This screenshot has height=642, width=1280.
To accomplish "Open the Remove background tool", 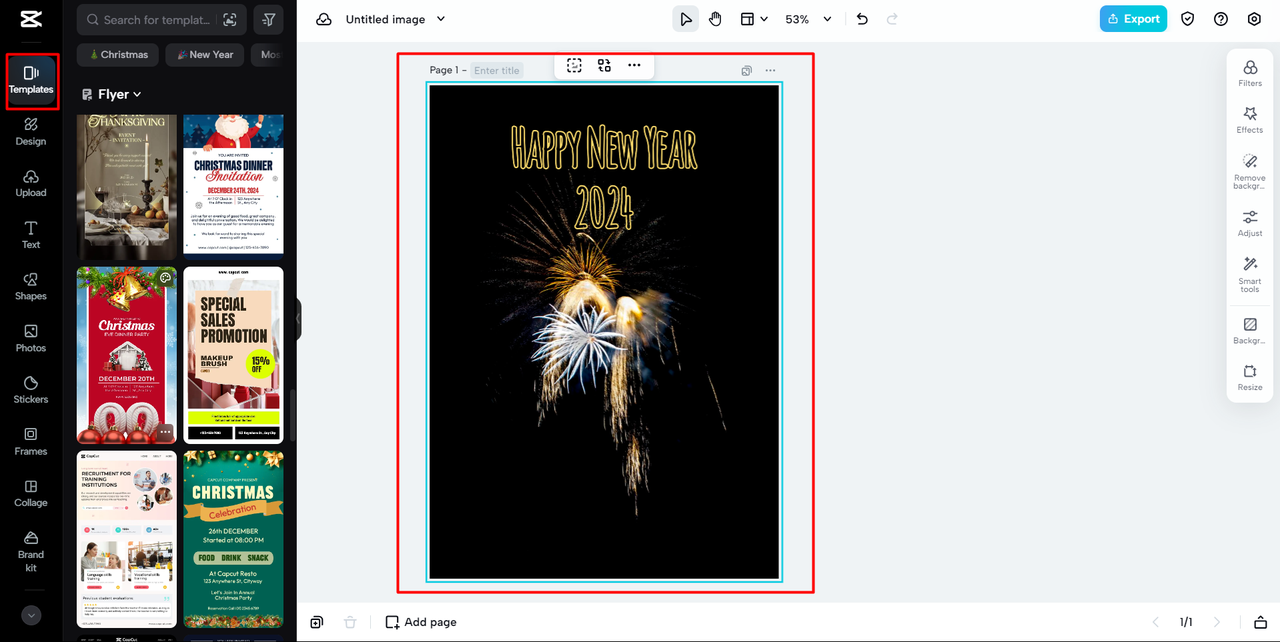I will click(1250, 171).
